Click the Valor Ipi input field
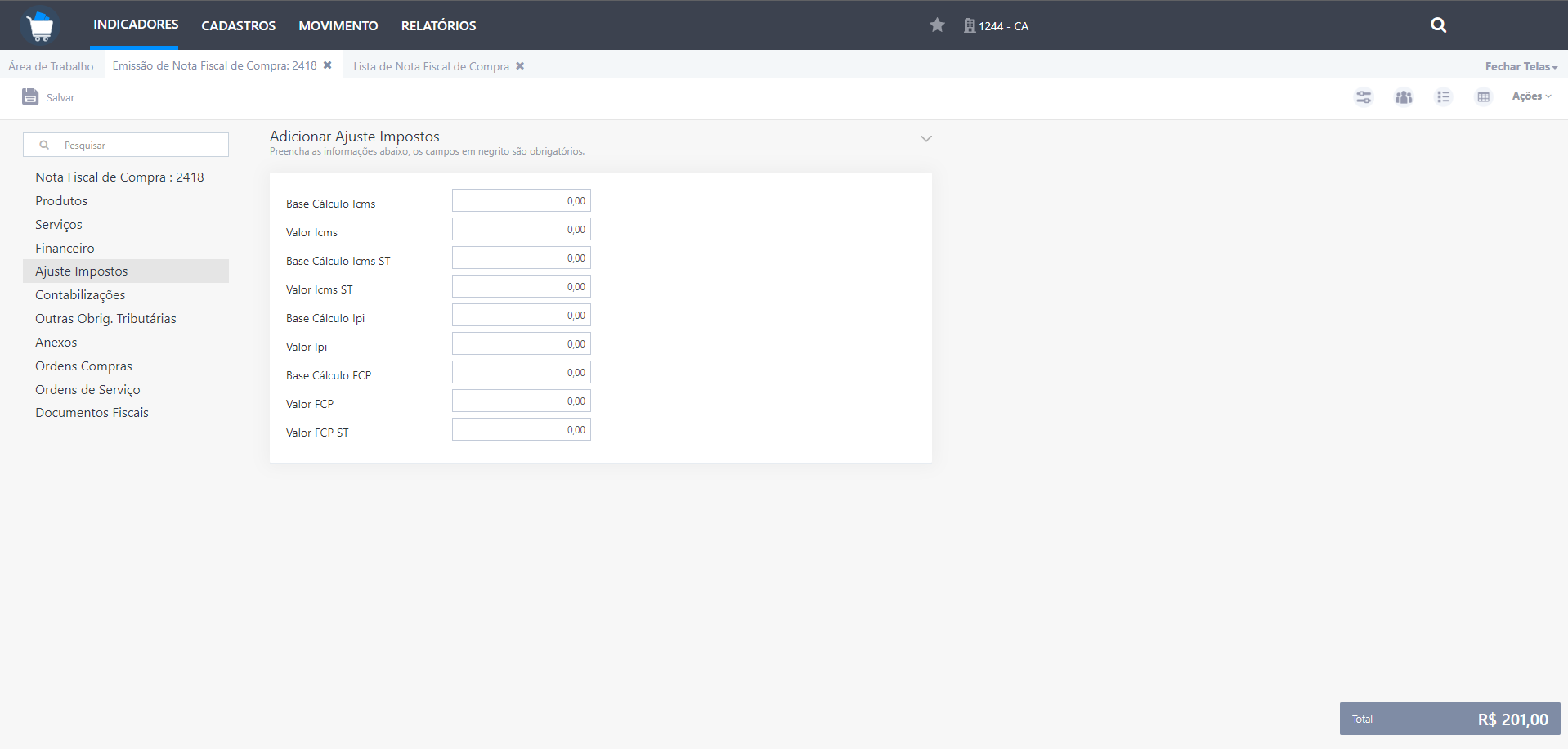The height and width of the screenshot is (749, 1568). pos(522,343)
